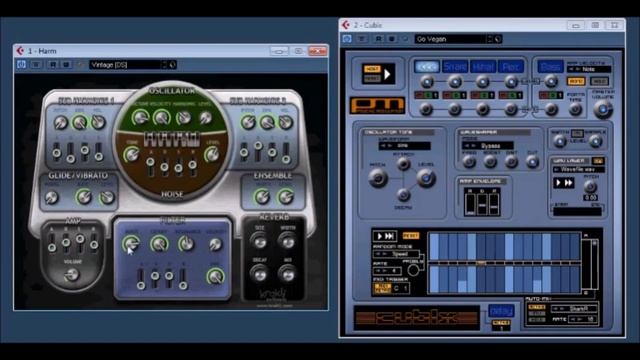The image size is (640, 360).
Task: Click the Decay knob in Oscillator Tone
Action: (403, 195)
